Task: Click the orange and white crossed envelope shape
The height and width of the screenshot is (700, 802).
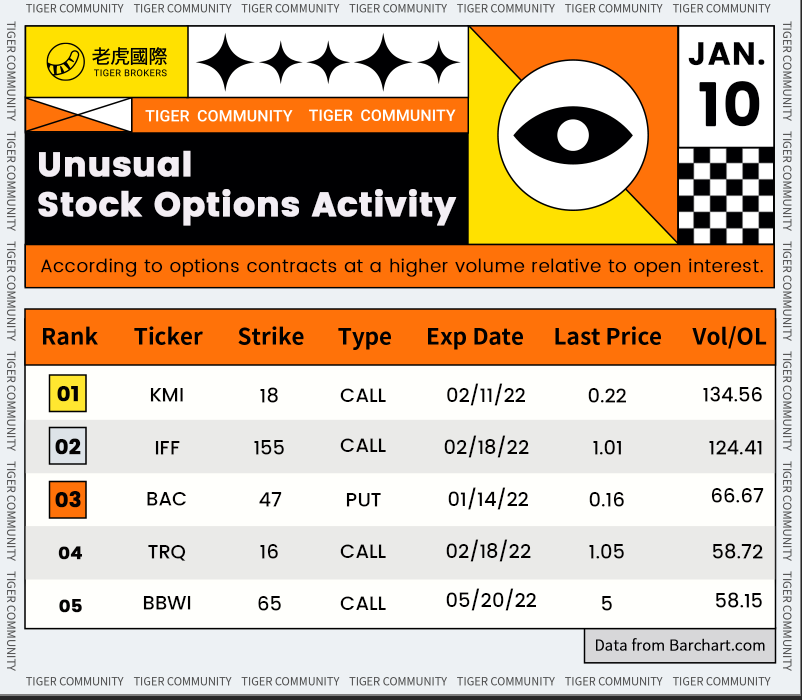Action: (79, 115)
